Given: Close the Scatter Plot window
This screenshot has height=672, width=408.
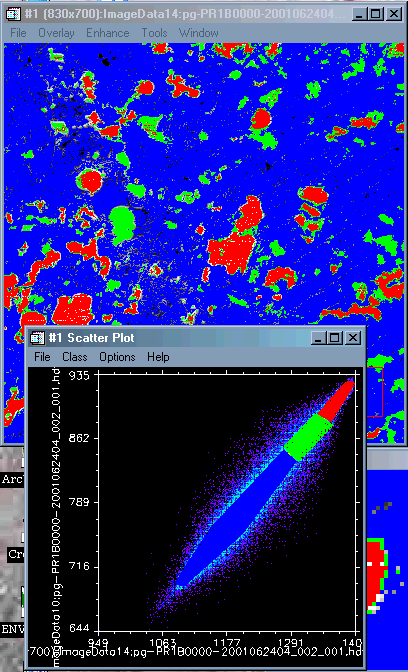Looking at the screenshot, I should 353,338.
